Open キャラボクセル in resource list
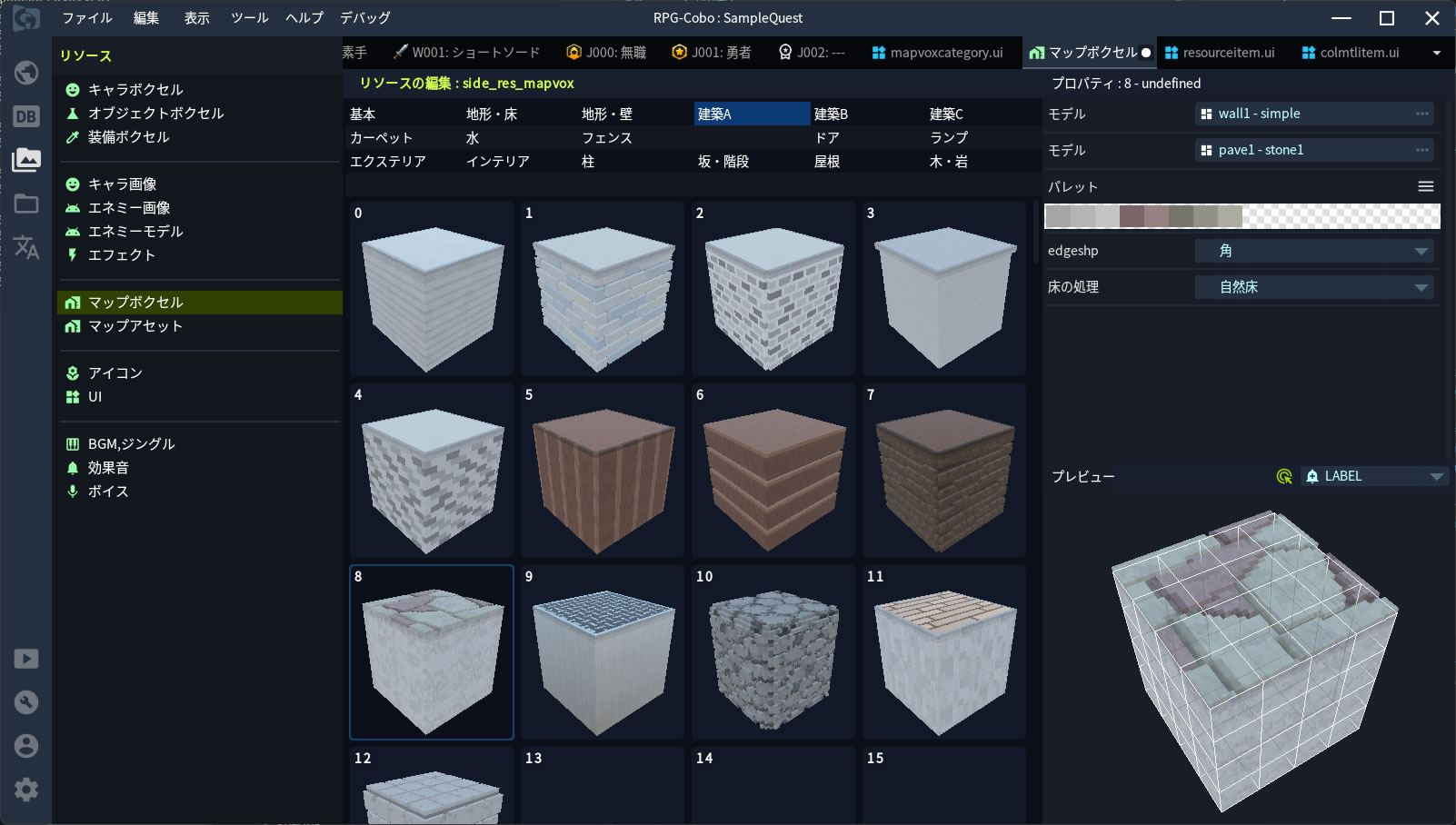The width and height of the screenshot is (1456, 825). [135, 89]
